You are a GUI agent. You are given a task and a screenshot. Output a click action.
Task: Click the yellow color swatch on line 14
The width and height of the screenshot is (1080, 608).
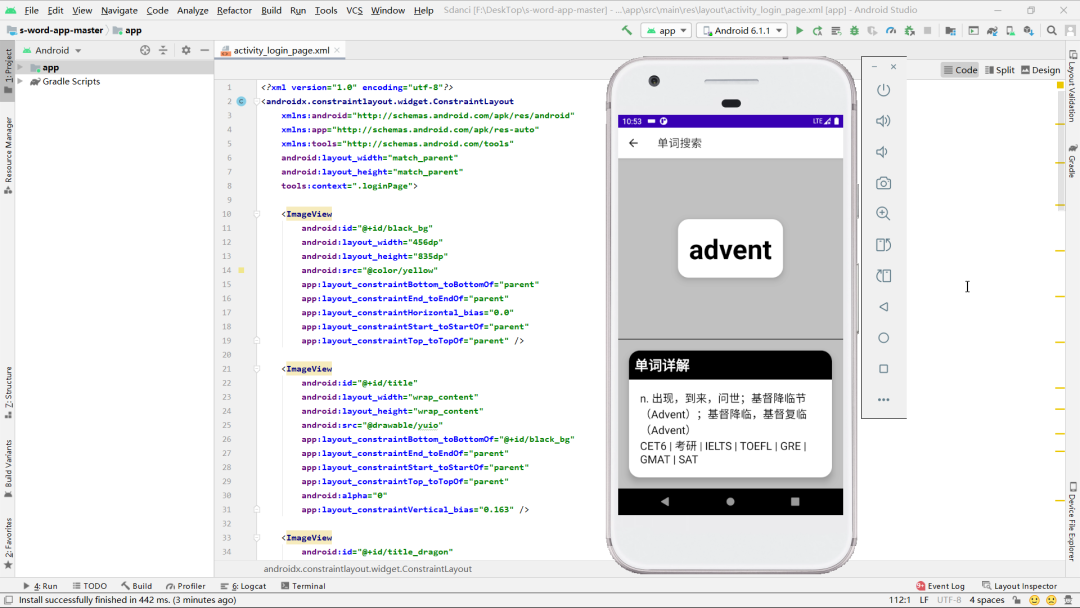tap(241, 271)
